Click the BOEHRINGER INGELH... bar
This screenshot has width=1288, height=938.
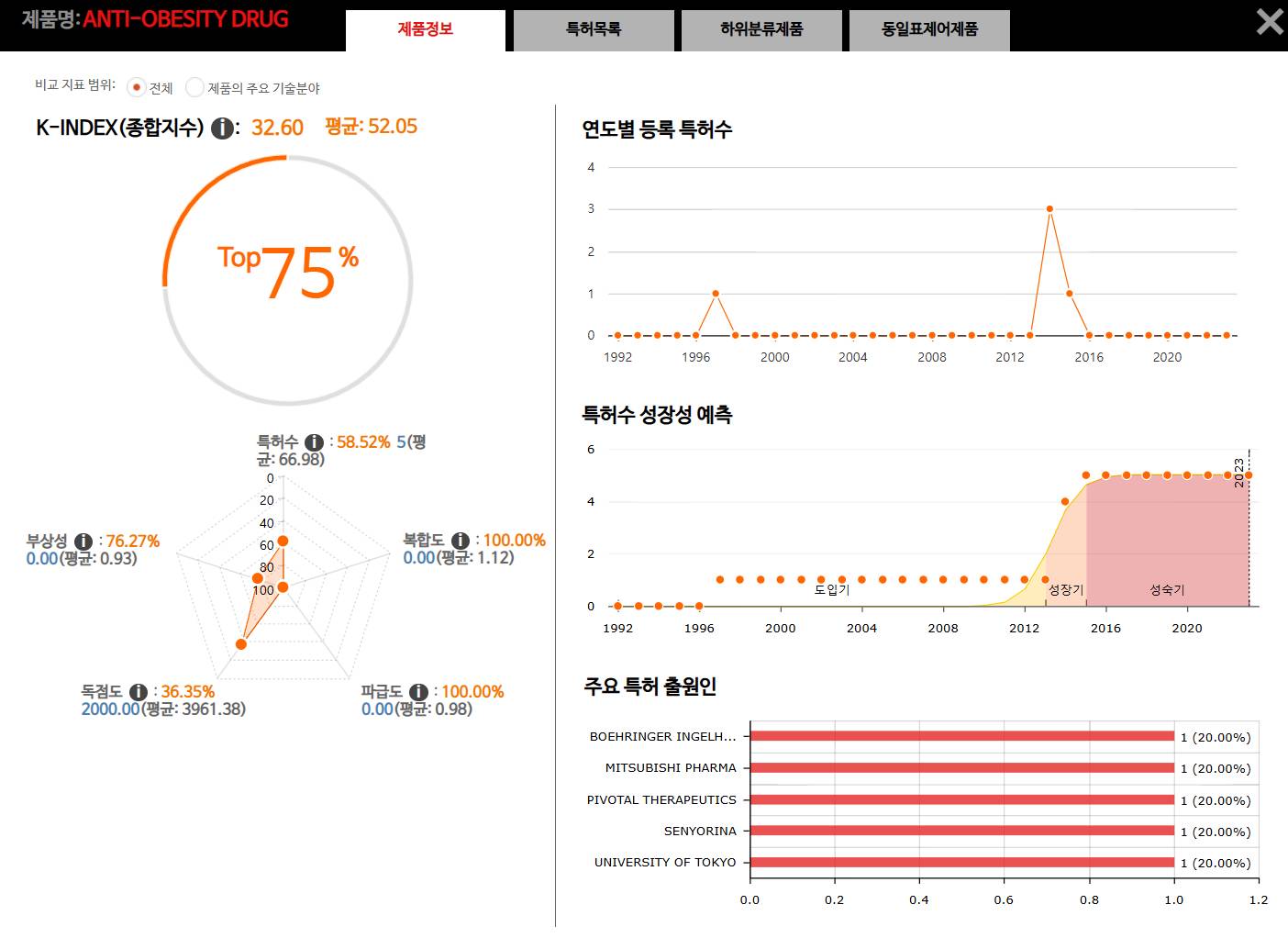click(961, 736)
